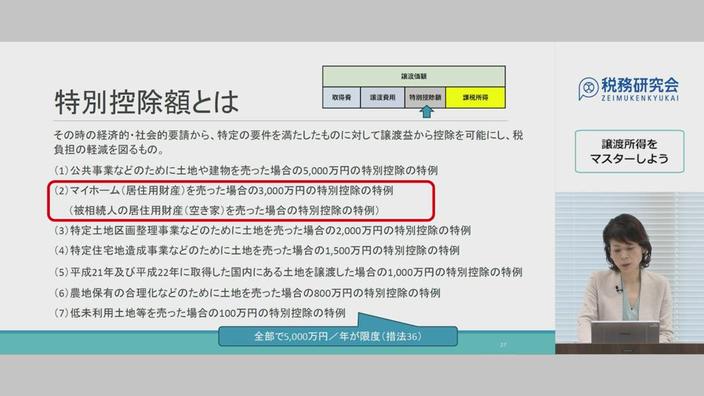Image resolution: width=704 pixels, height=396 pixels.
Task: Click the presenter video thumbnail
Action: 629,273
